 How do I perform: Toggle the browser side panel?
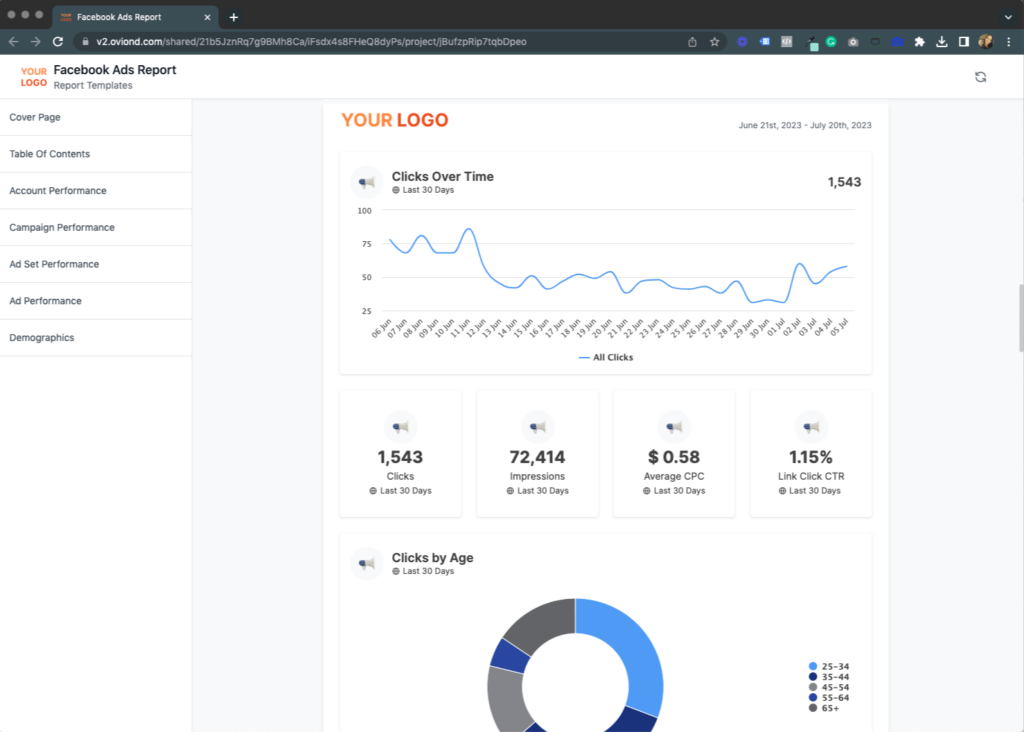[964, 42]
